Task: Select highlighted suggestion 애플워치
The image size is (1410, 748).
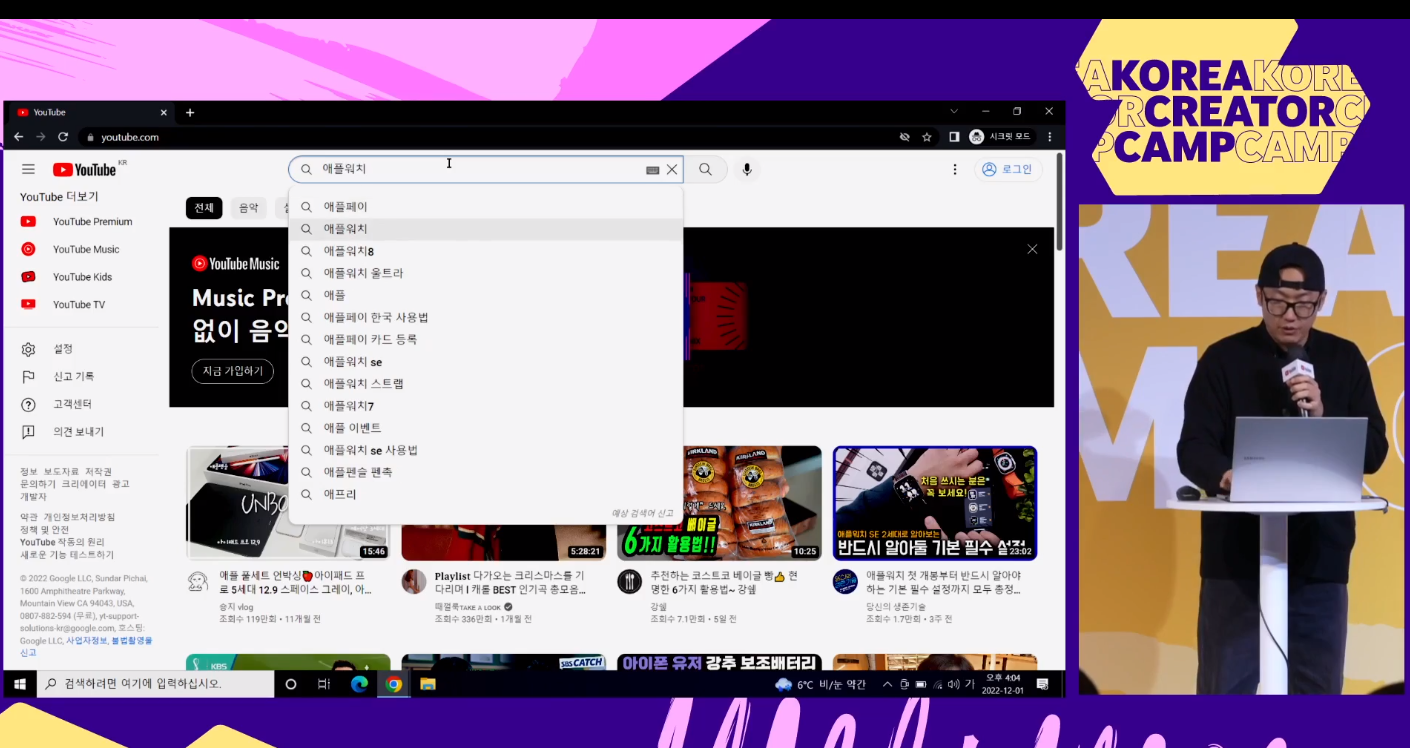Action: click(x=486, y=229)
